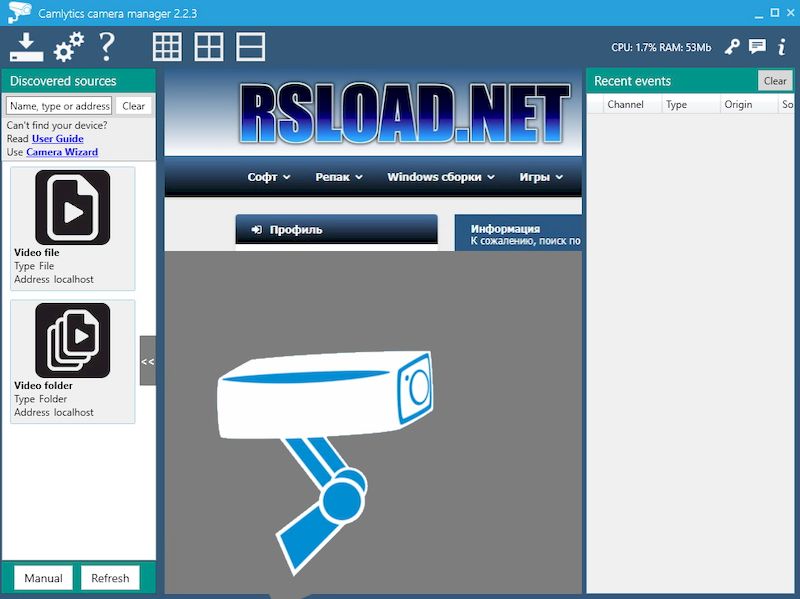Open help with the question mark icon
The height and width of the screenshot is (599, 800).
[x=107, y=47]
